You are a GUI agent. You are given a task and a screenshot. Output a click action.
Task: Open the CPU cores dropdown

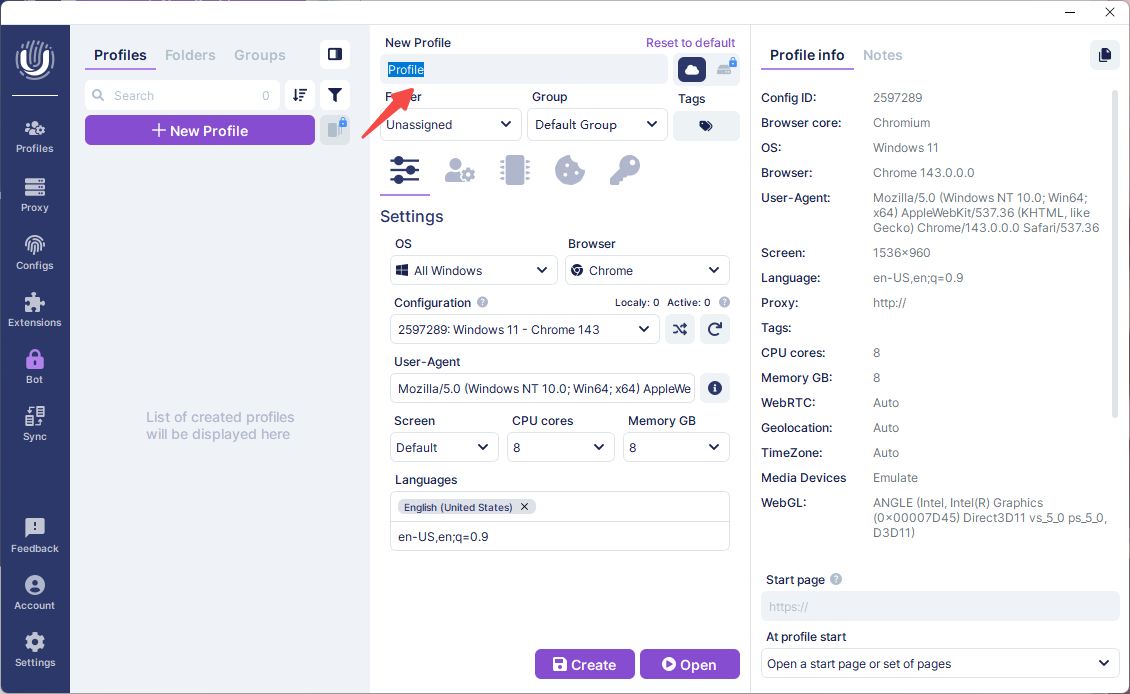tap(560, 447)
